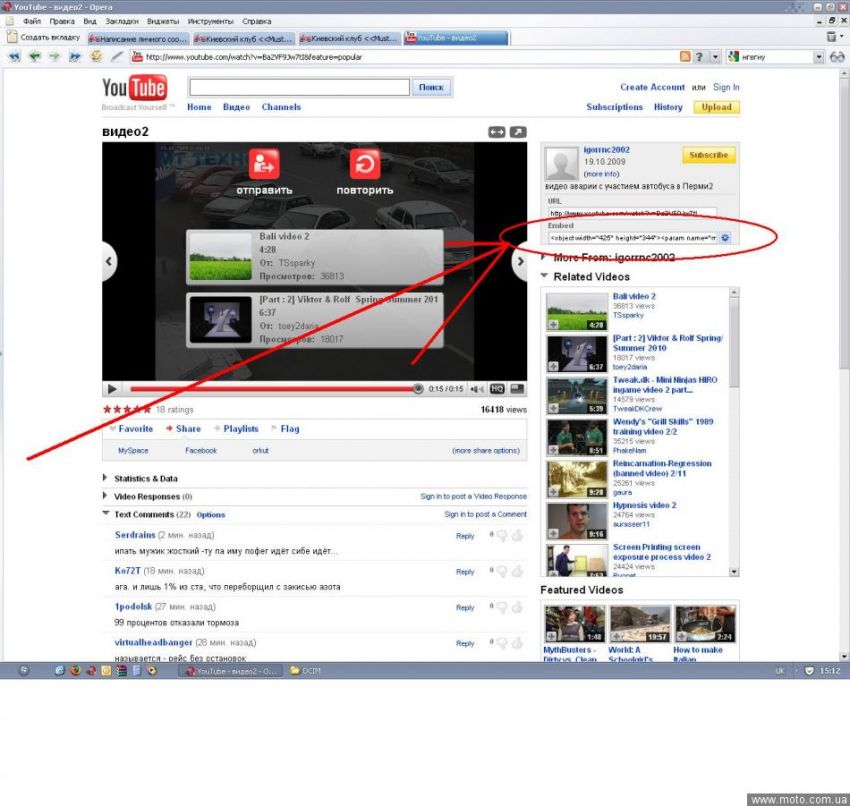Viewport: 850px width, 806px height.
Task: Click the question mark icon in address bar
Action: coord(699,56)
